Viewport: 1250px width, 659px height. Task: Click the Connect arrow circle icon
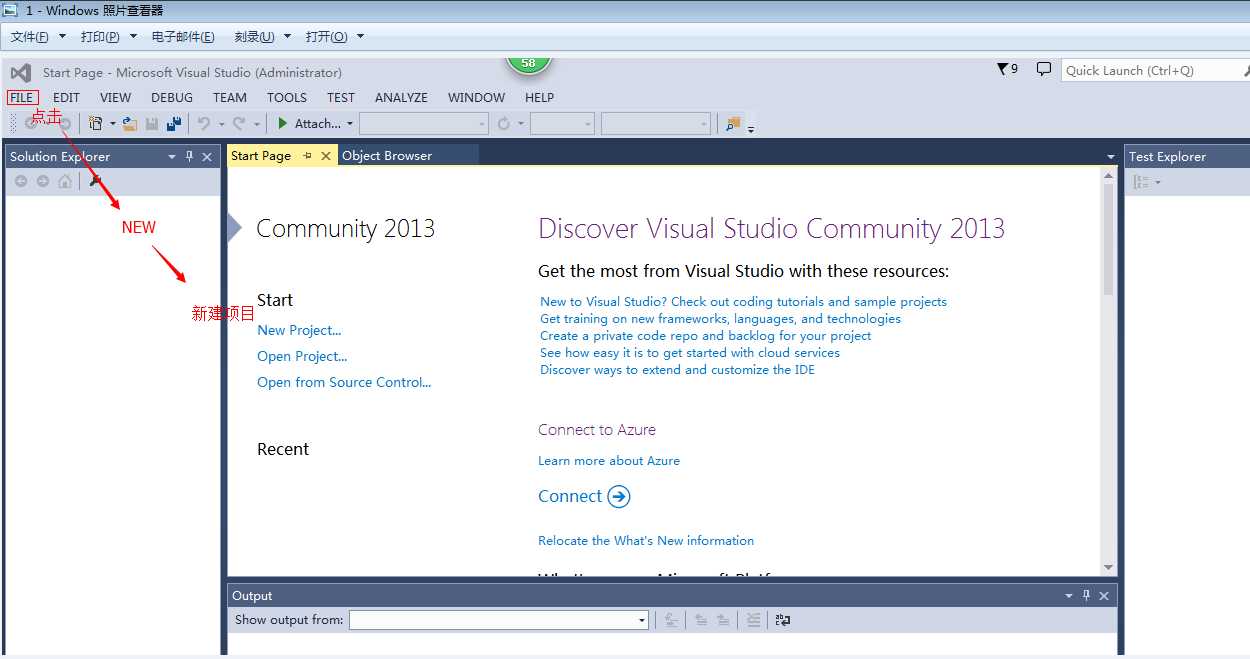point(619,496)
